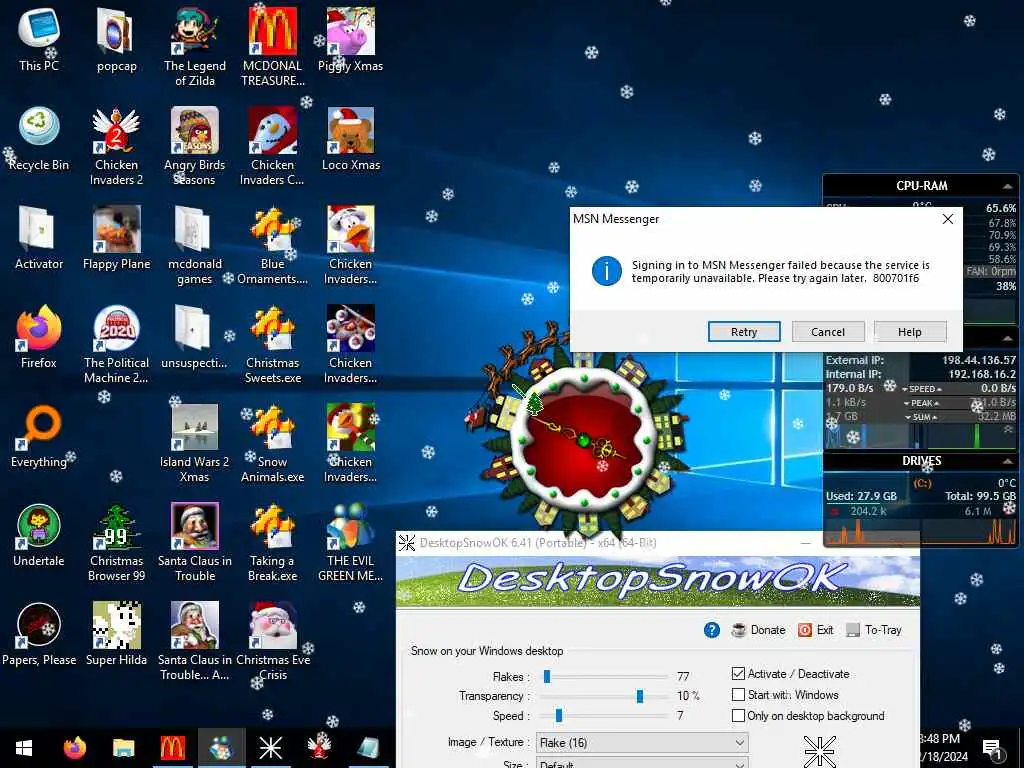Expand the SUM selector in network gadget
The image size is (1024, 768).
(921, 417)
